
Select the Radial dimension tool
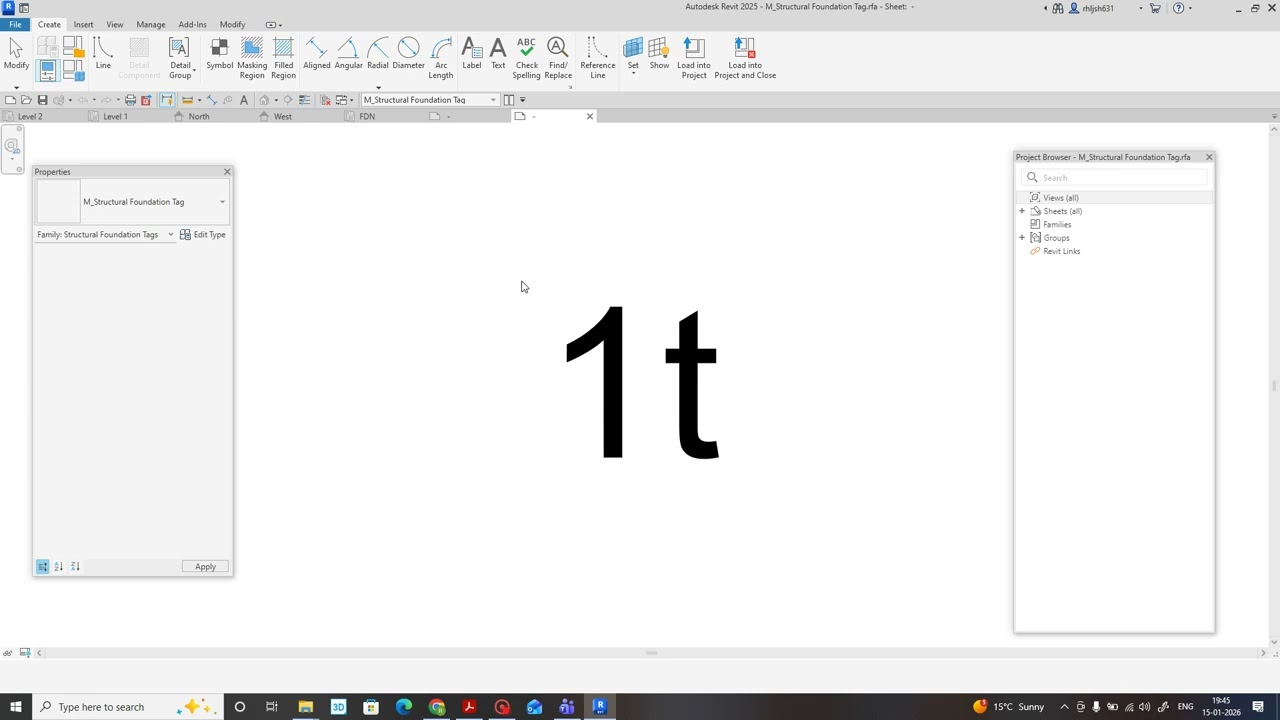[378, 54]
